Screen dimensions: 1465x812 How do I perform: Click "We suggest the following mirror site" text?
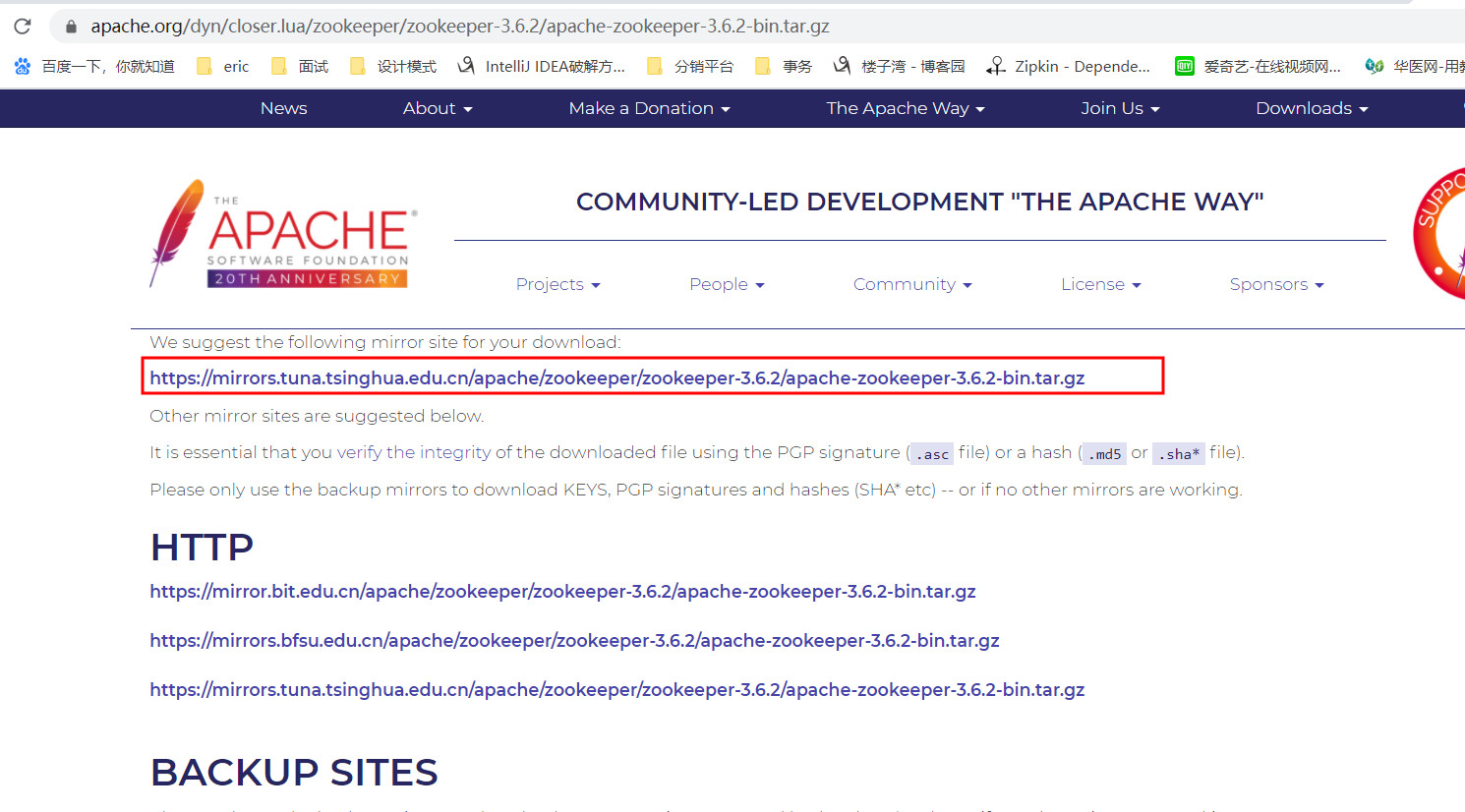385,342
